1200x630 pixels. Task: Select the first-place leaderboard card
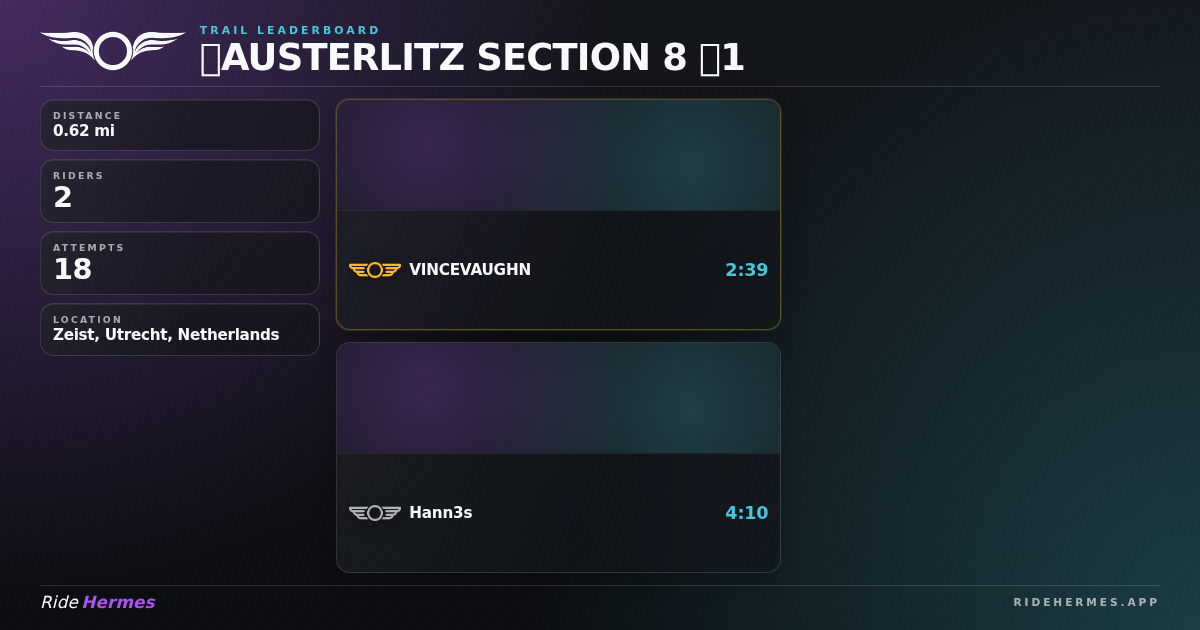pyautogui.click(x=558, y=214)
